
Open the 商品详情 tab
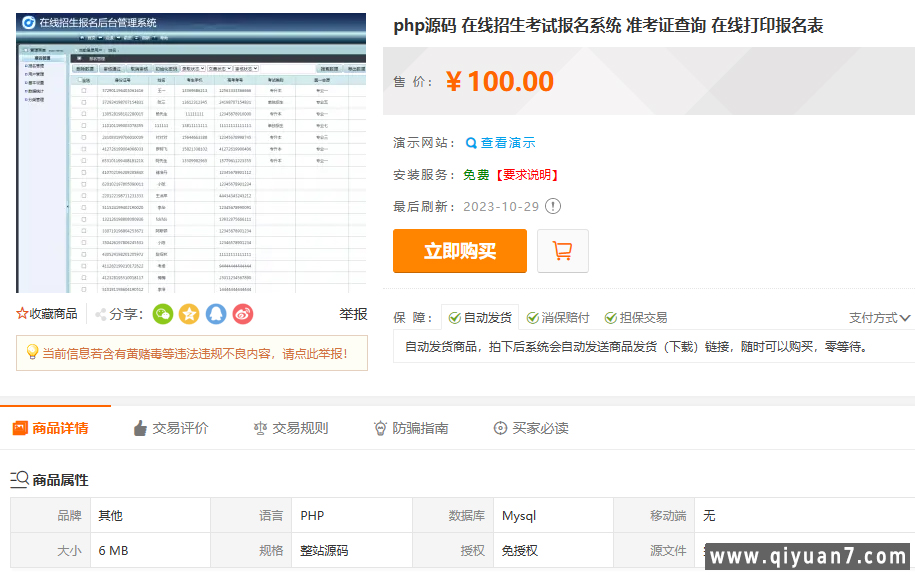point(50,428)
